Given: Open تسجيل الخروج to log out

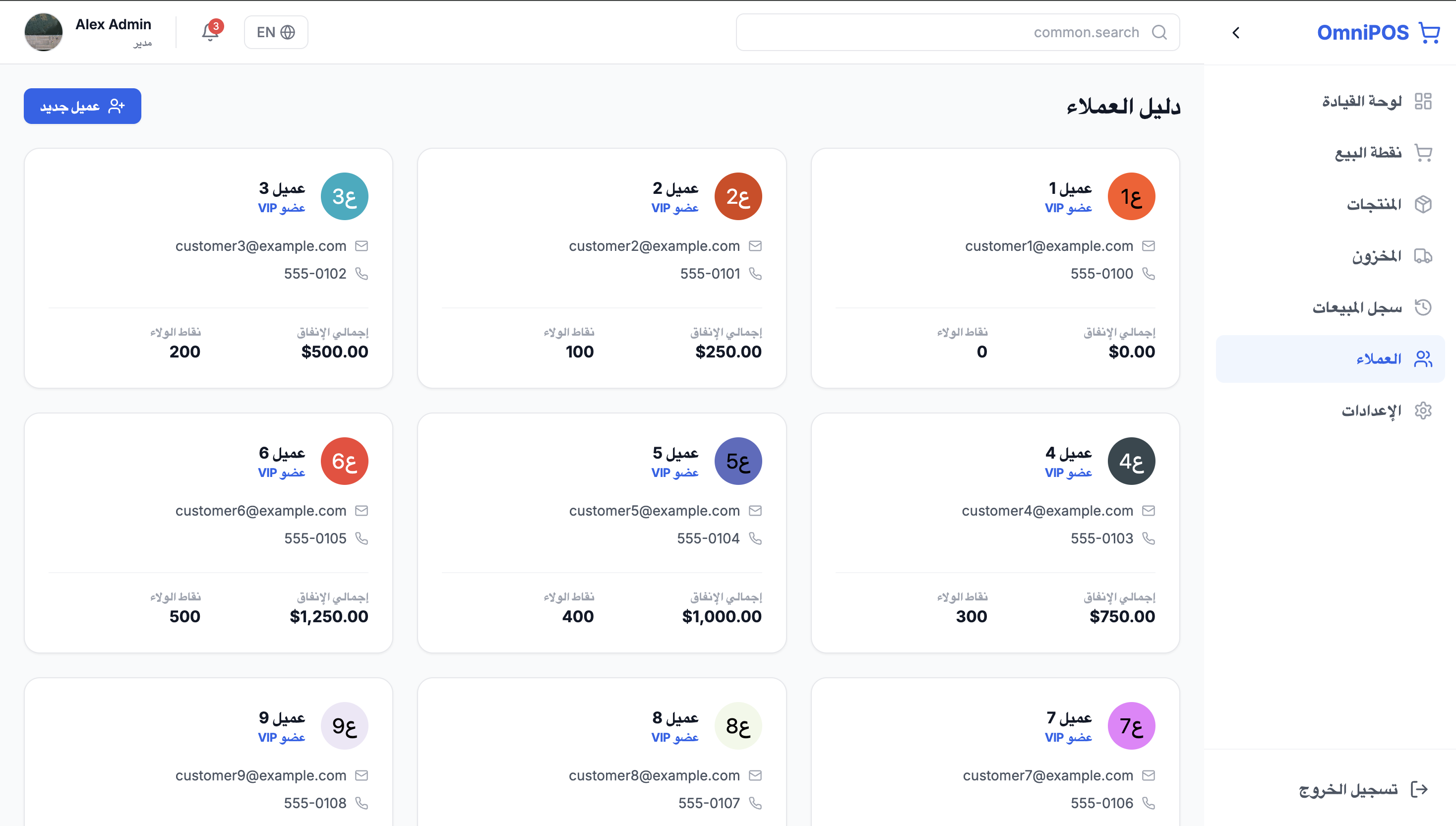Looking at the screenshot, I should (x=1385, y=788).
